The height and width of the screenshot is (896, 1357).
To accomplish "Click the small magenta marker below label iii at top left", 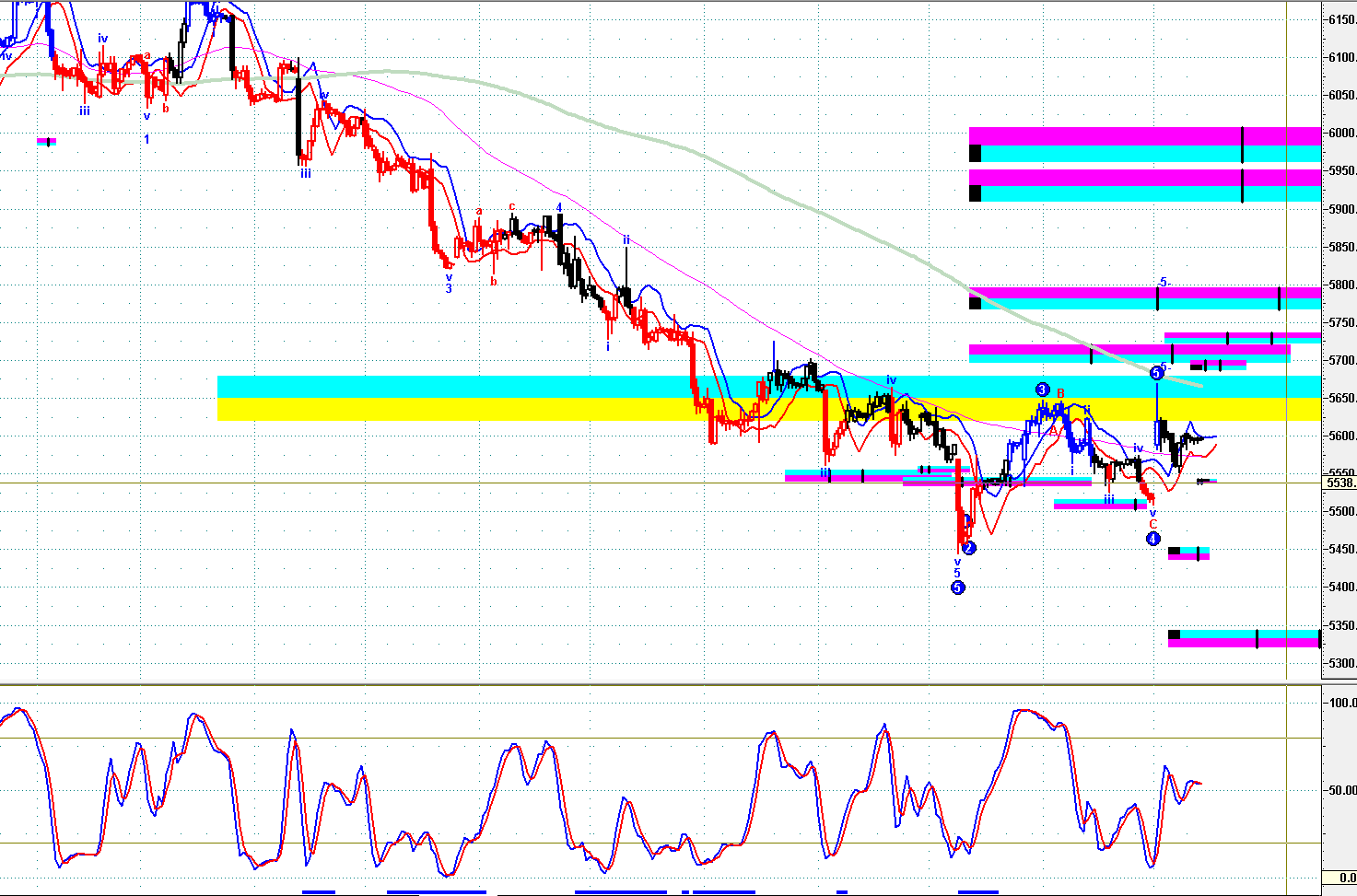I will click(47, 141).
